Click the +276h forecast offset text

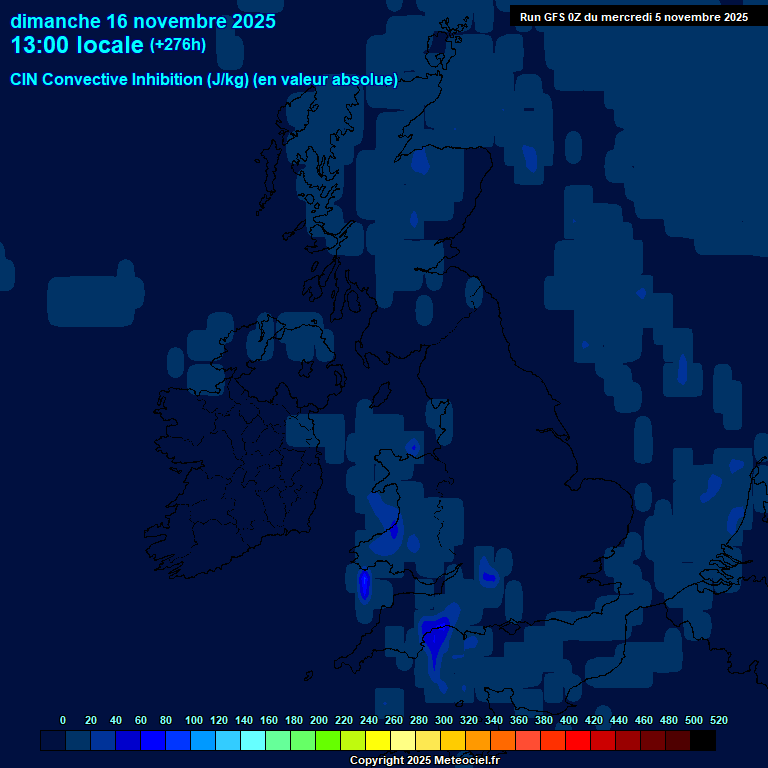point(178,45)
